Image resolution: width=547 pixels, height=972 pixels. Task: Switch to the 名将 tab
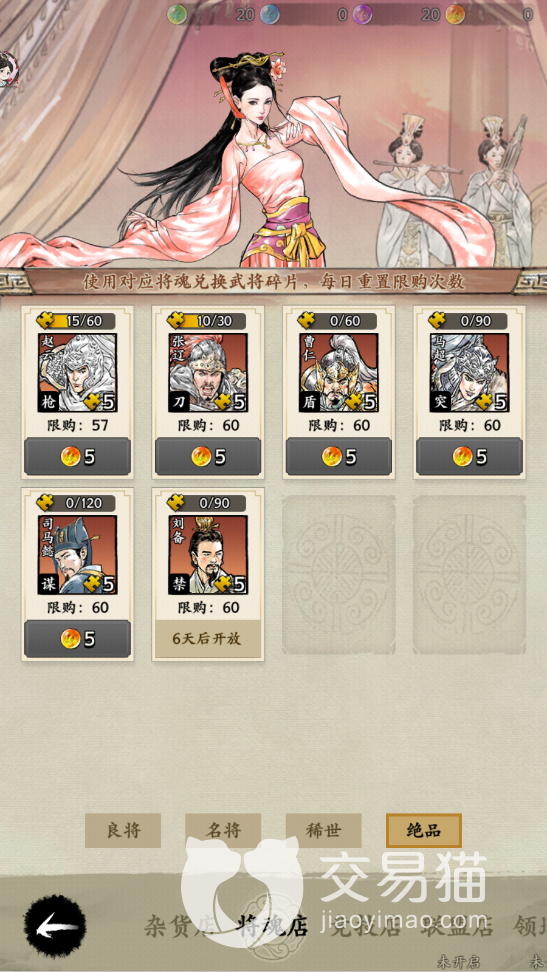pos(223,830)
